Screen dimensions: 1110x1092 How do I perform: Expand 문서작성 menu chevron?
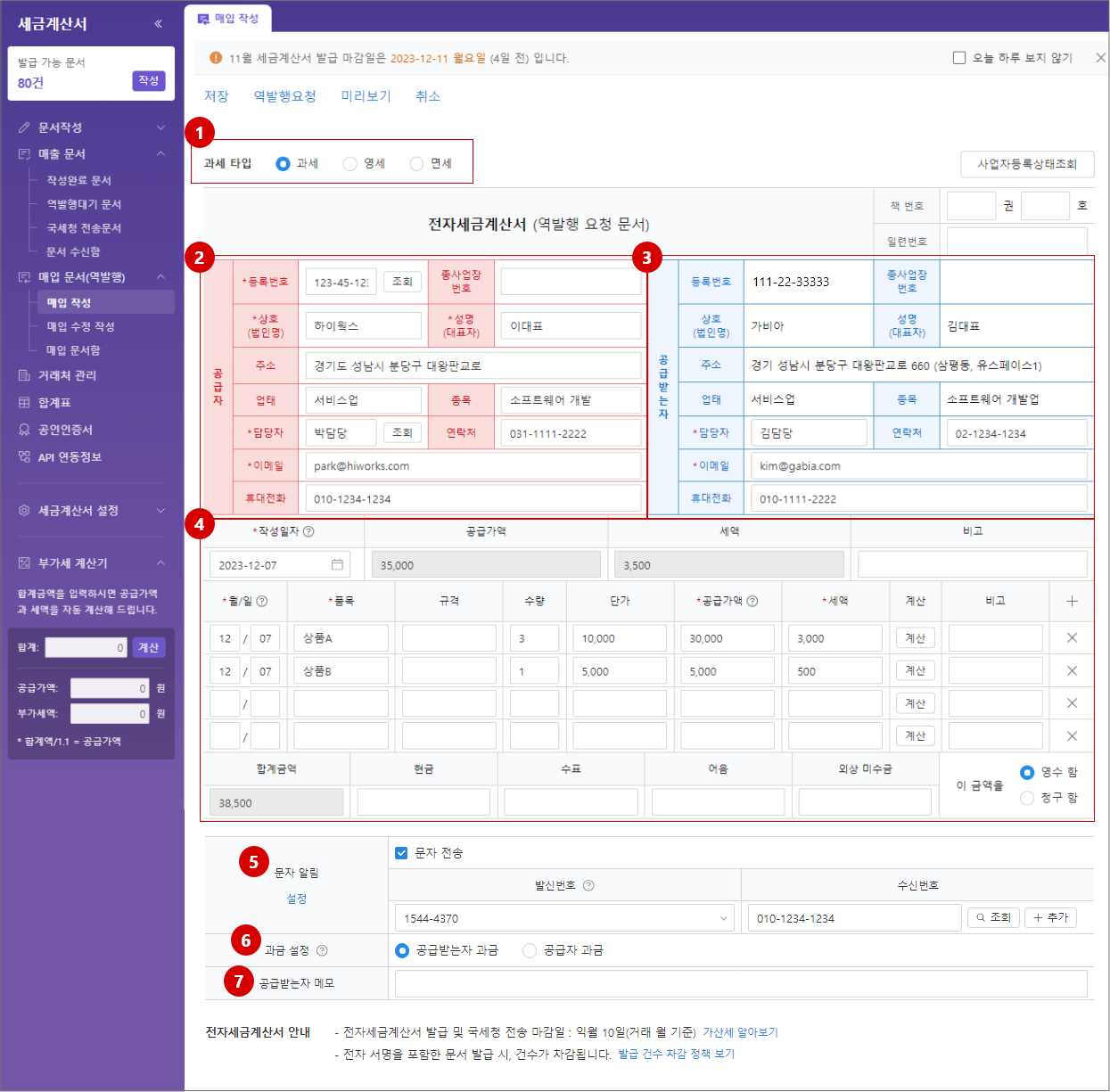click(160, 127)
